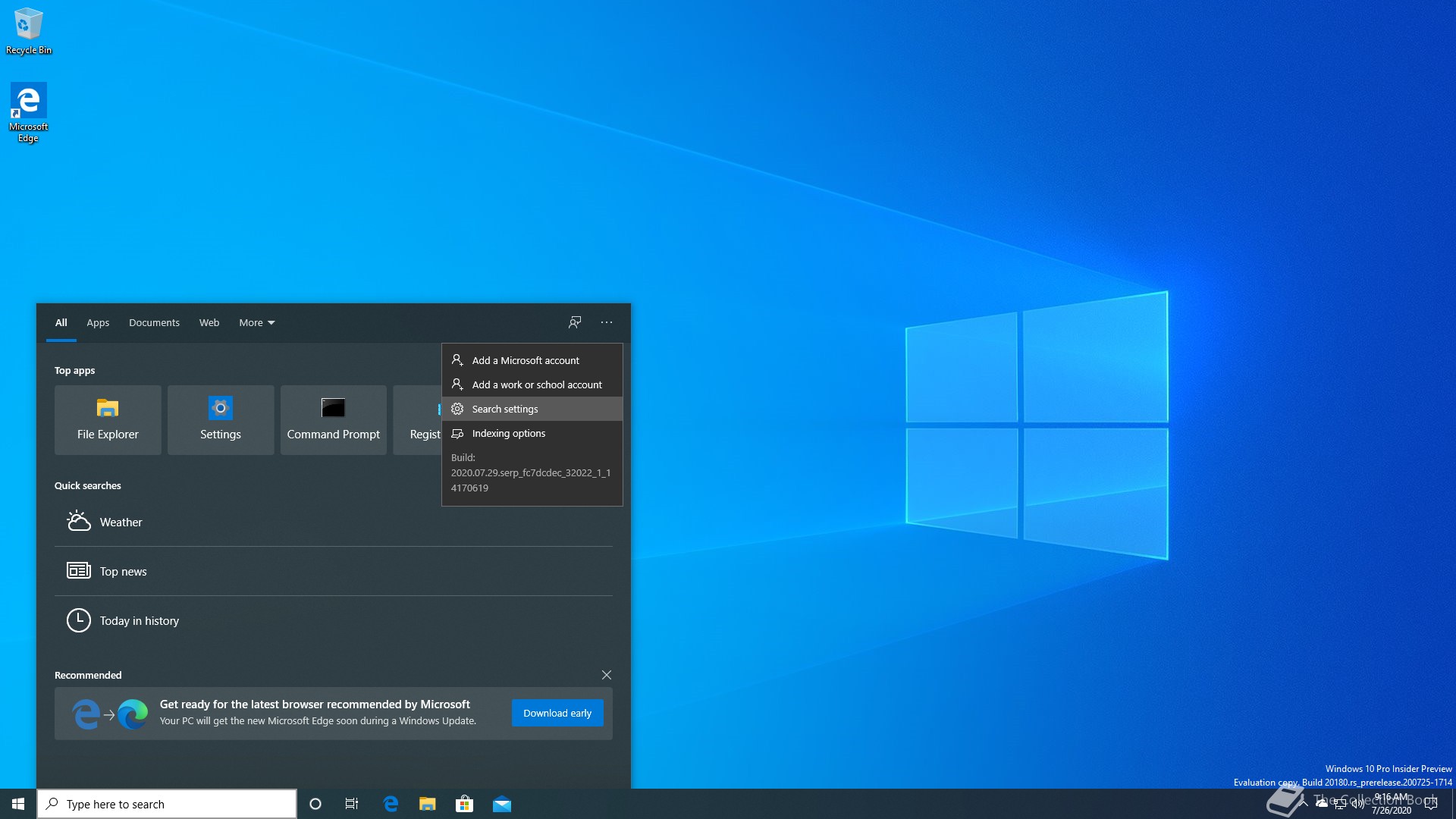
Task: Click the Download early button
Action: click(x=557, y=713)
